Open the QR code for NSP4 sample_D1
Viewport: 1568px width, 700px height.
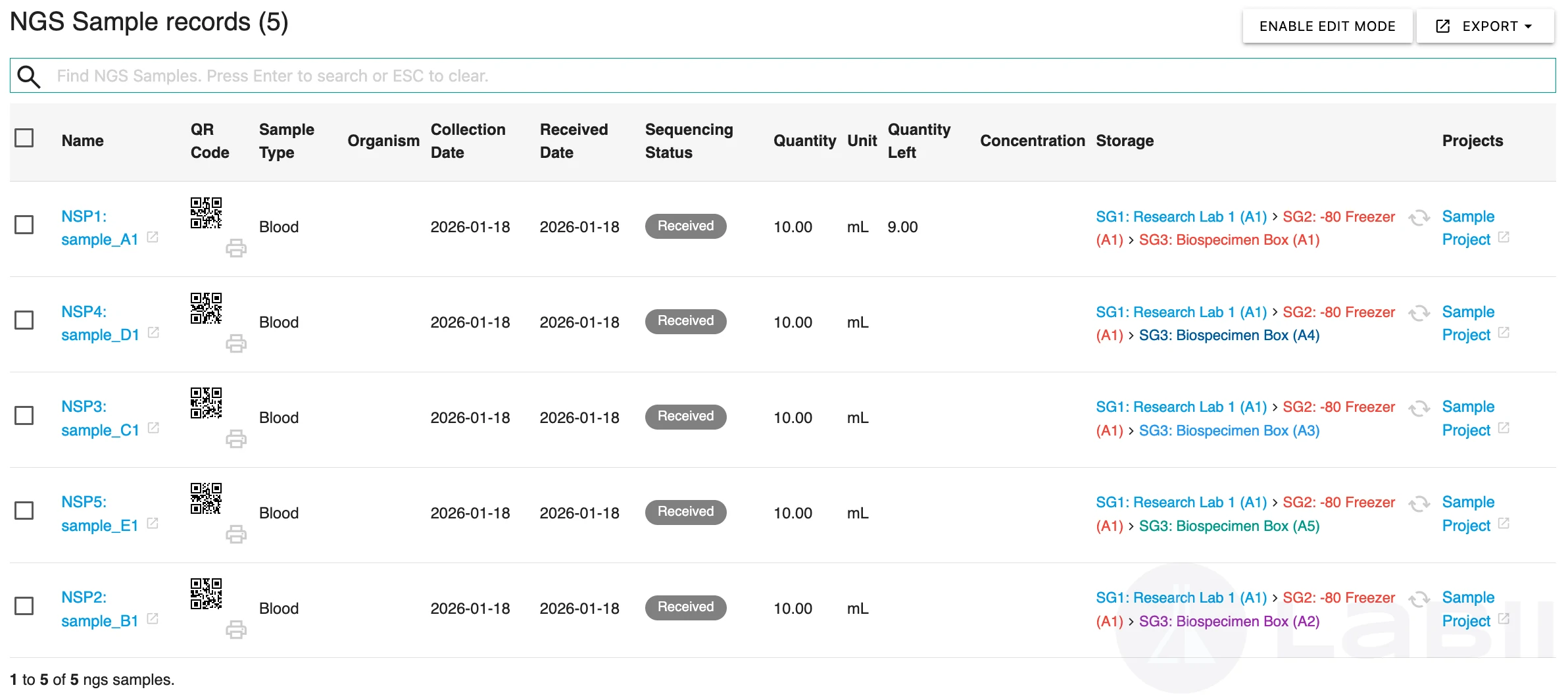pos(206,308)
